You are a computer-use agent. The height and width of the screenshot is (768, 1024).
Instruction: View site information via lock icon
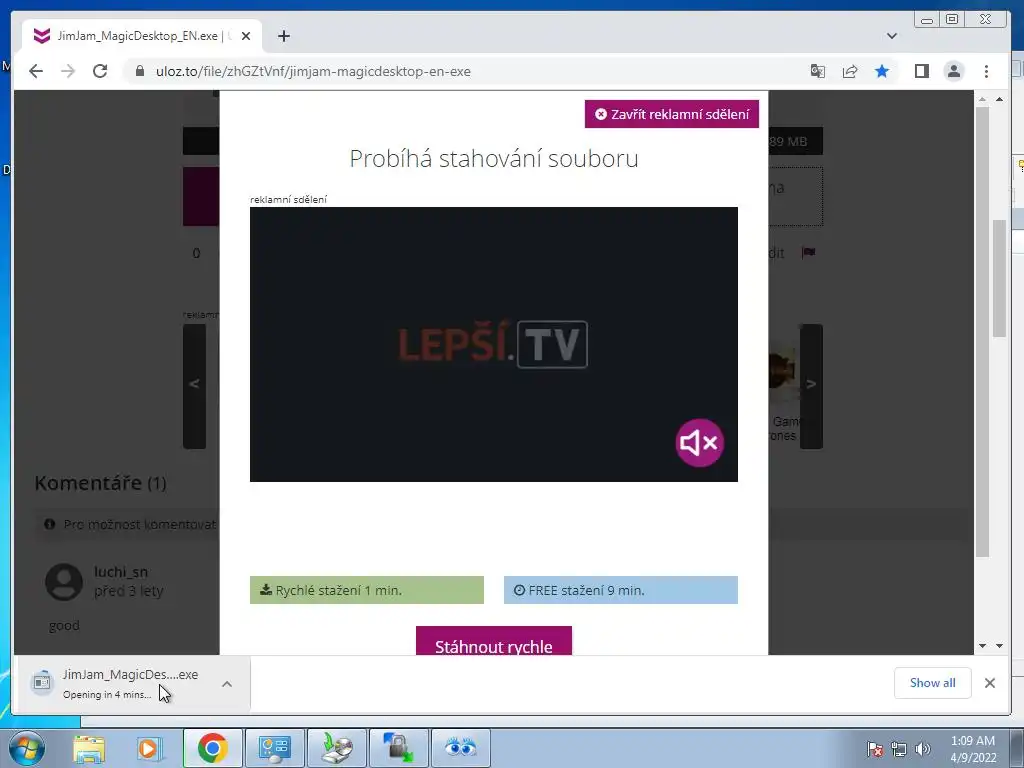pyautogui.click(x=140, y=71)
